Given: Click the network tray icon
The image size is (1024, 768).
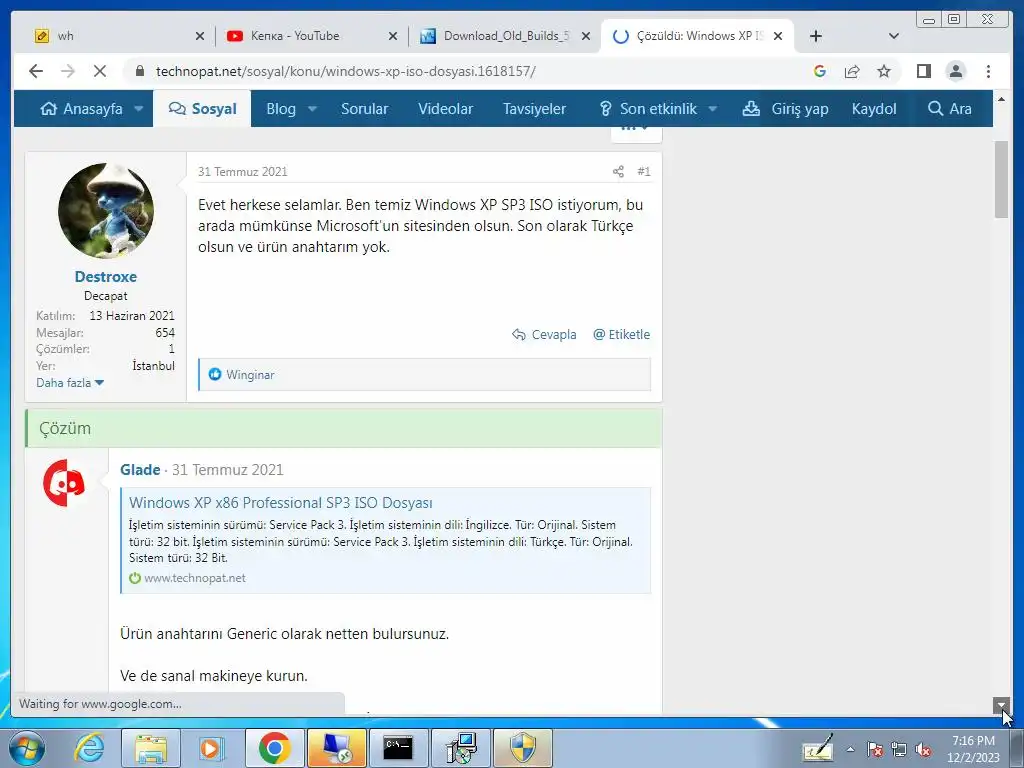Looking at the screenshot, I should point(899,750).
